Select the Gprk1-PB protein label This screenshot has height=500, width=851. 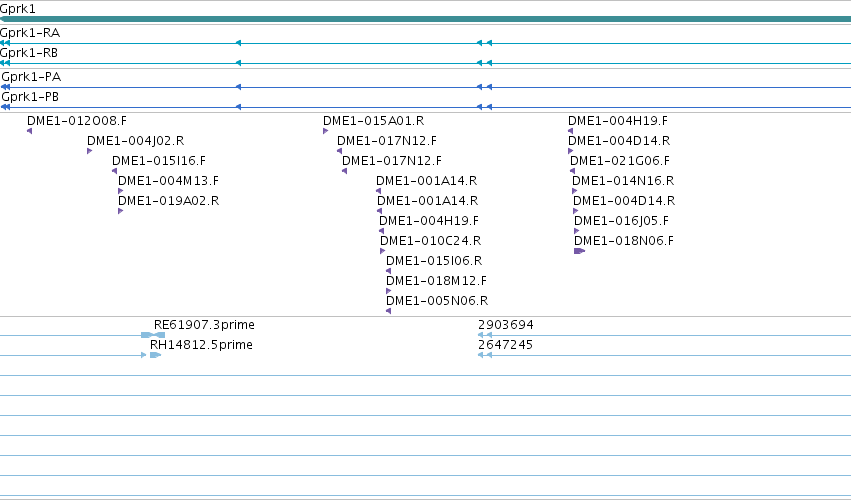tap(30, 97)
